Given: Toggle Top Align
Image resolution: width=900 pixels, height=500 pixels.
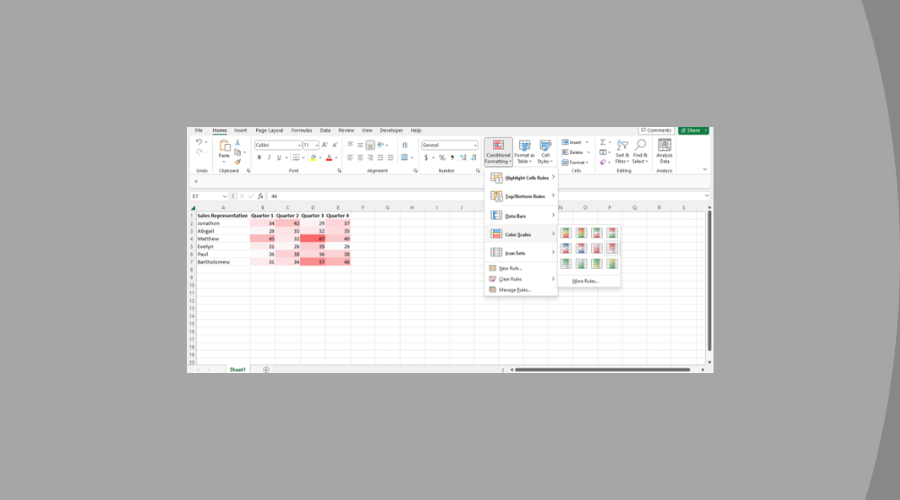Looking at the screenshot, I should [350, 145].
